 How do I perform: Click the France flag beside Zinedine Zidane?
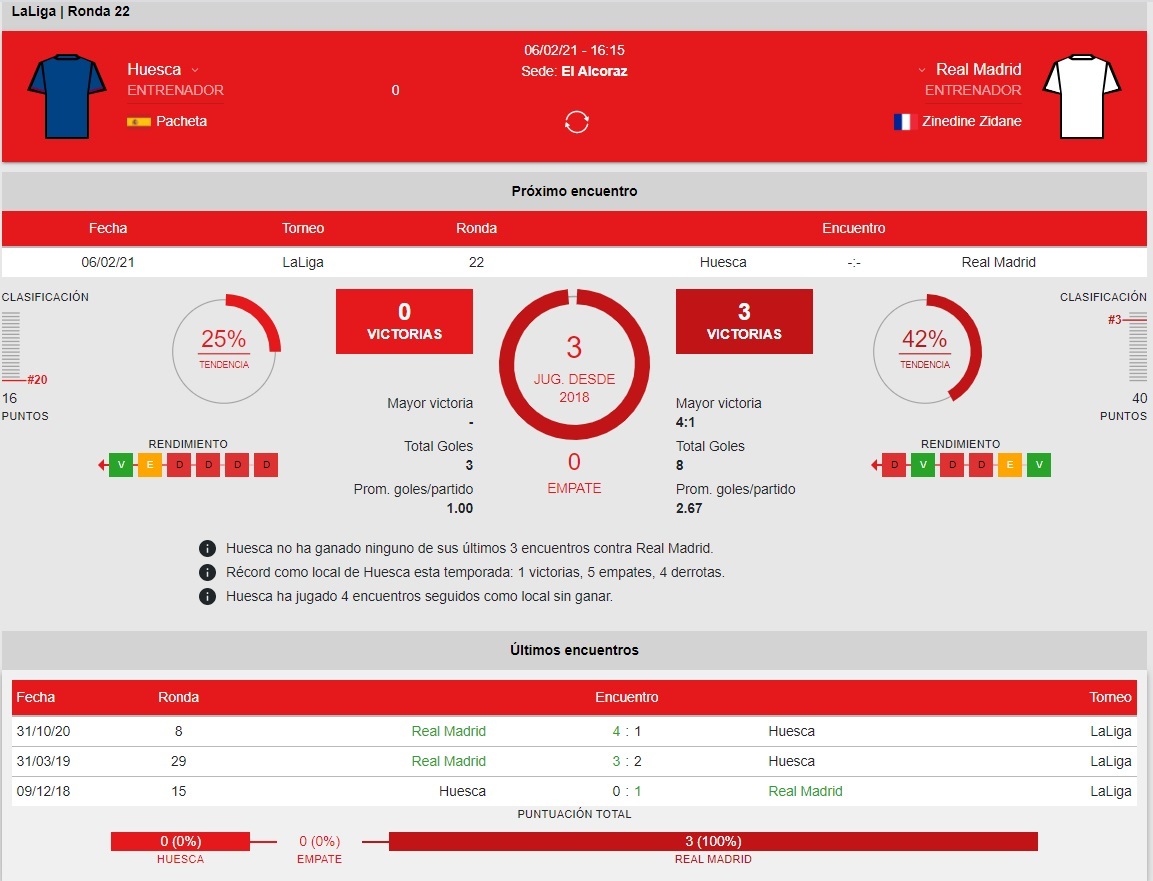click(902, 121)
